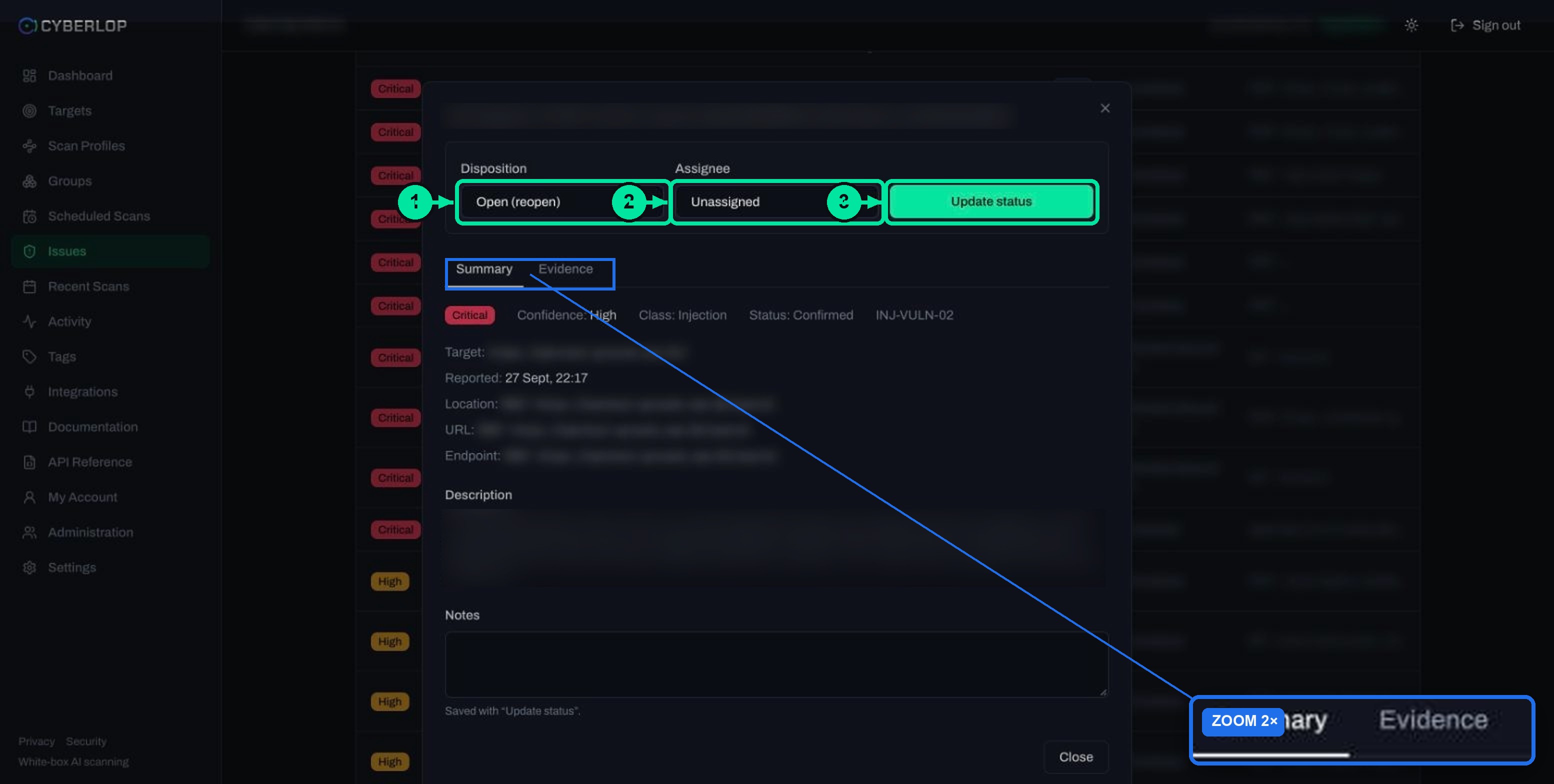
Task: Click the Description heading
Action: tap(478, 495)
